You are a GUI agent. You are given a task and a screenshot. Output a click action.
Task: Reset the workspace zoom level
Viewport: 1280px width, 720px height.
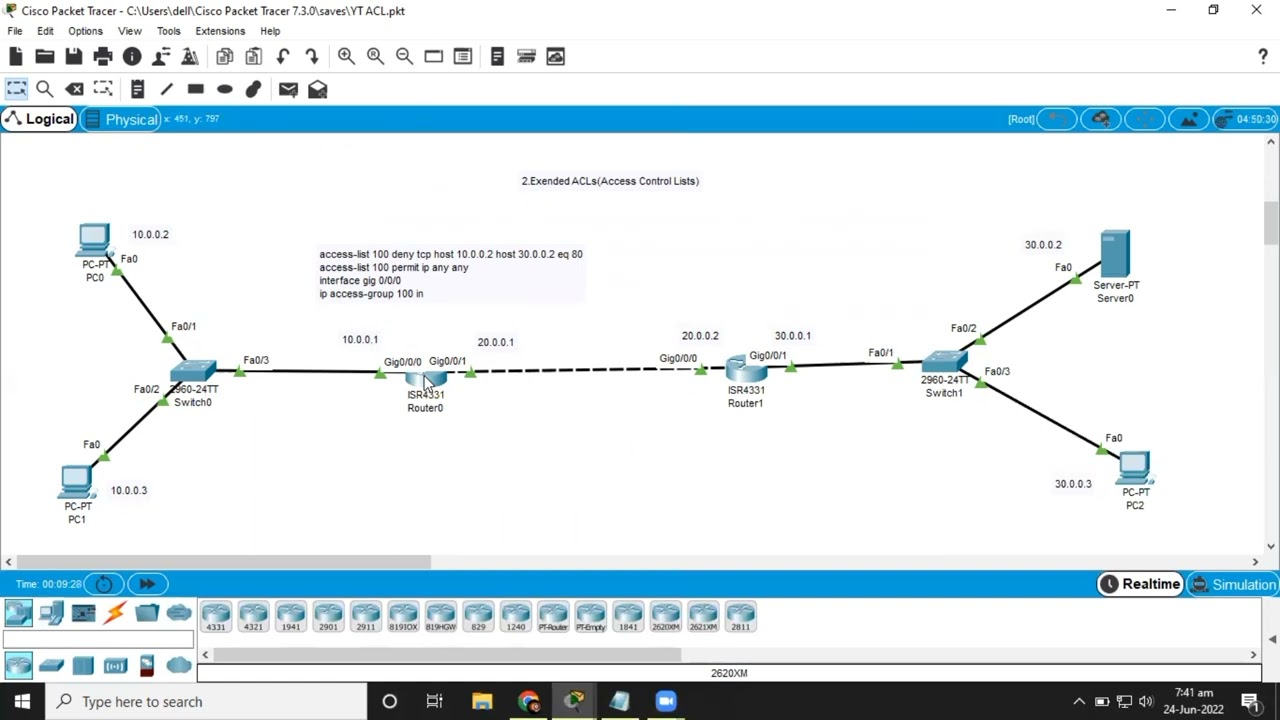(375, 57)
